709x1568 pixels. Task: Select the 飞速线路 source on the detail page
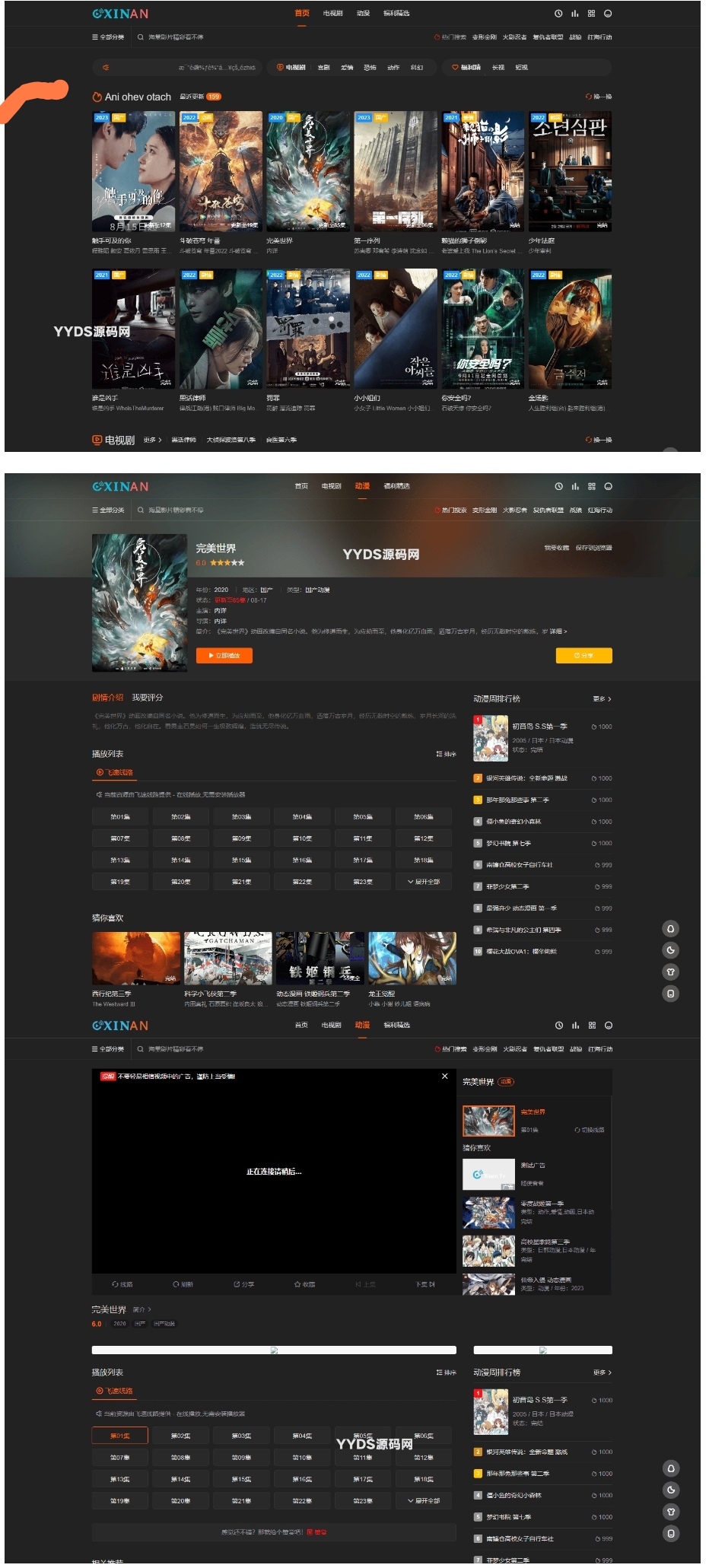click(x=115, y=772)
